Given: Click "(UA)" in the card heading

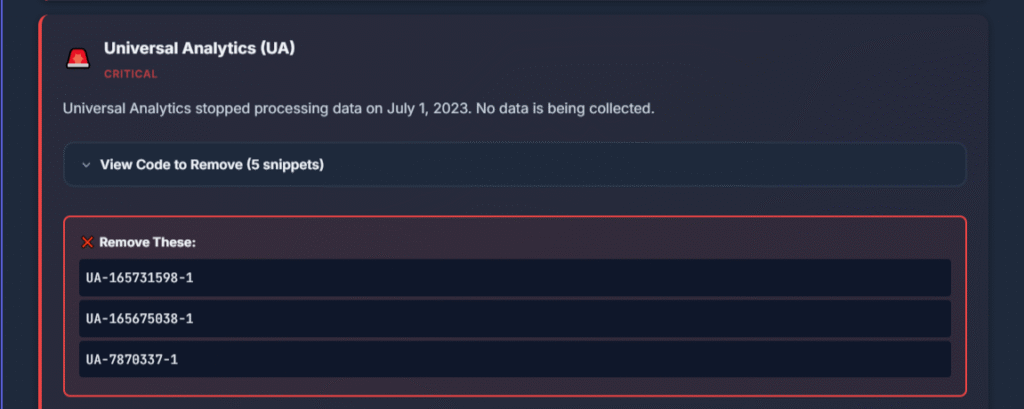Looking at the screenshot, I should click(277, 48).
